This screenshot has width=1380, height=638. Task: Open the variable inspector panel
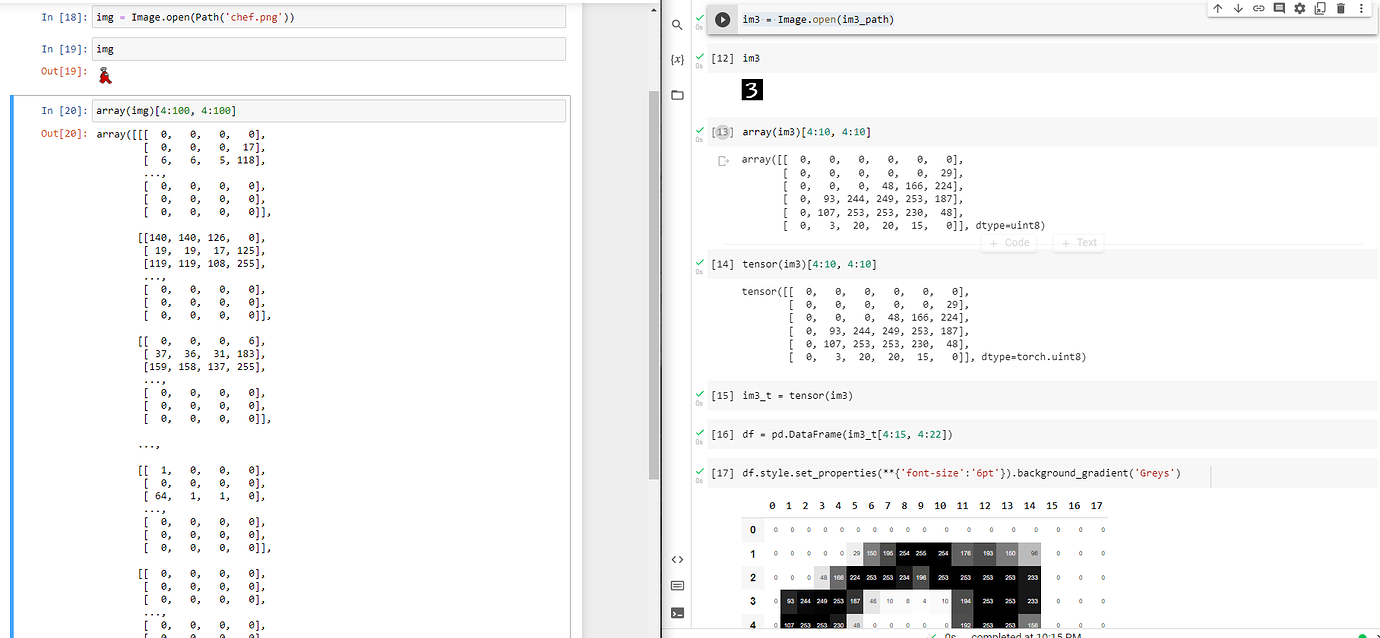678,60
